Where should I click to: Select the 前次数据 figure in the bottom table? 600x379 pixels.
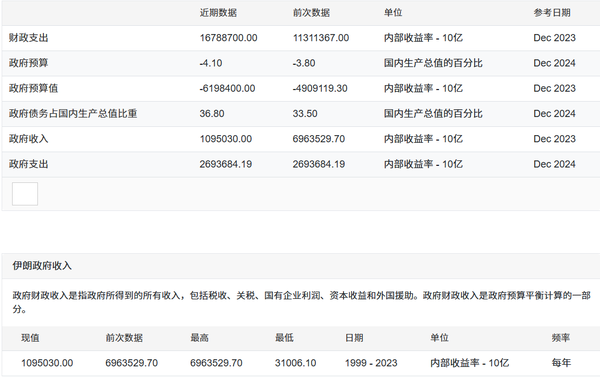tap(132, 363)
